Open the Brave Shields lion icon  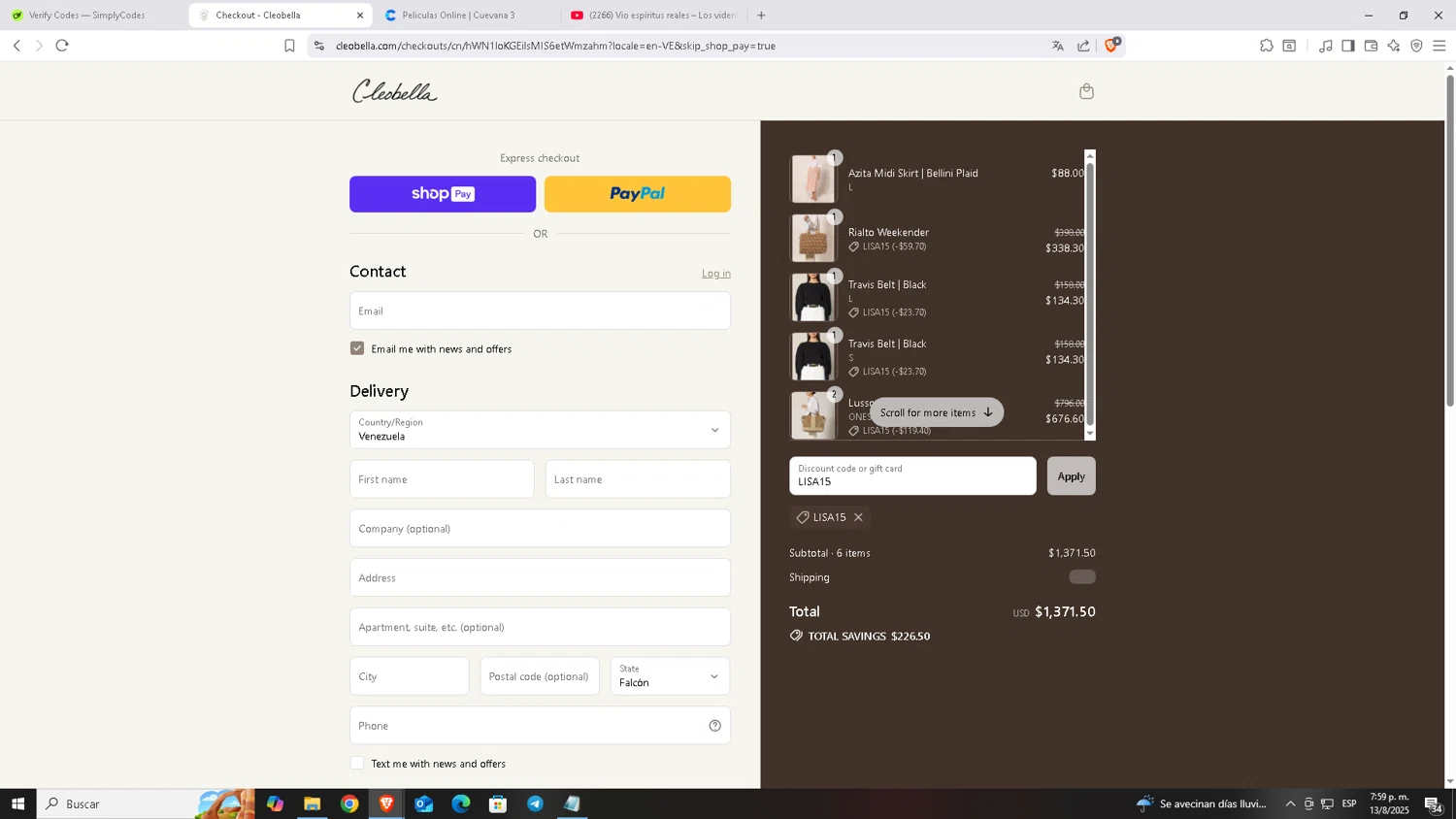pyautogui.click(x=1112, y=45)
